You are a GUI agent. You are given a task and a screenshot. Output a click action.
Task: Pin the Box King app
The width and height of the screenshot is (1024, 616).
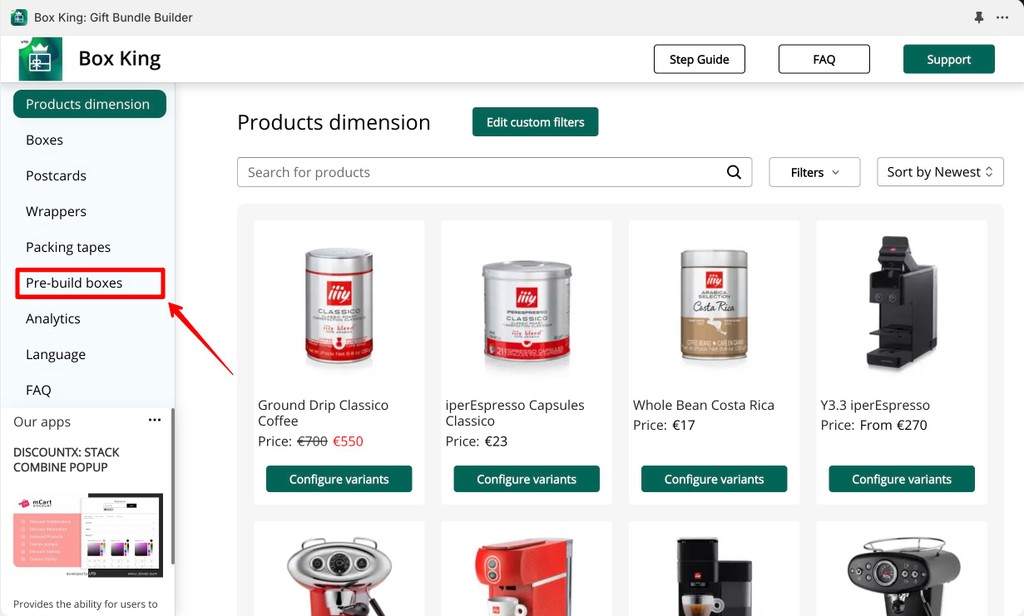pyautogui.click(x=978, y=18)
